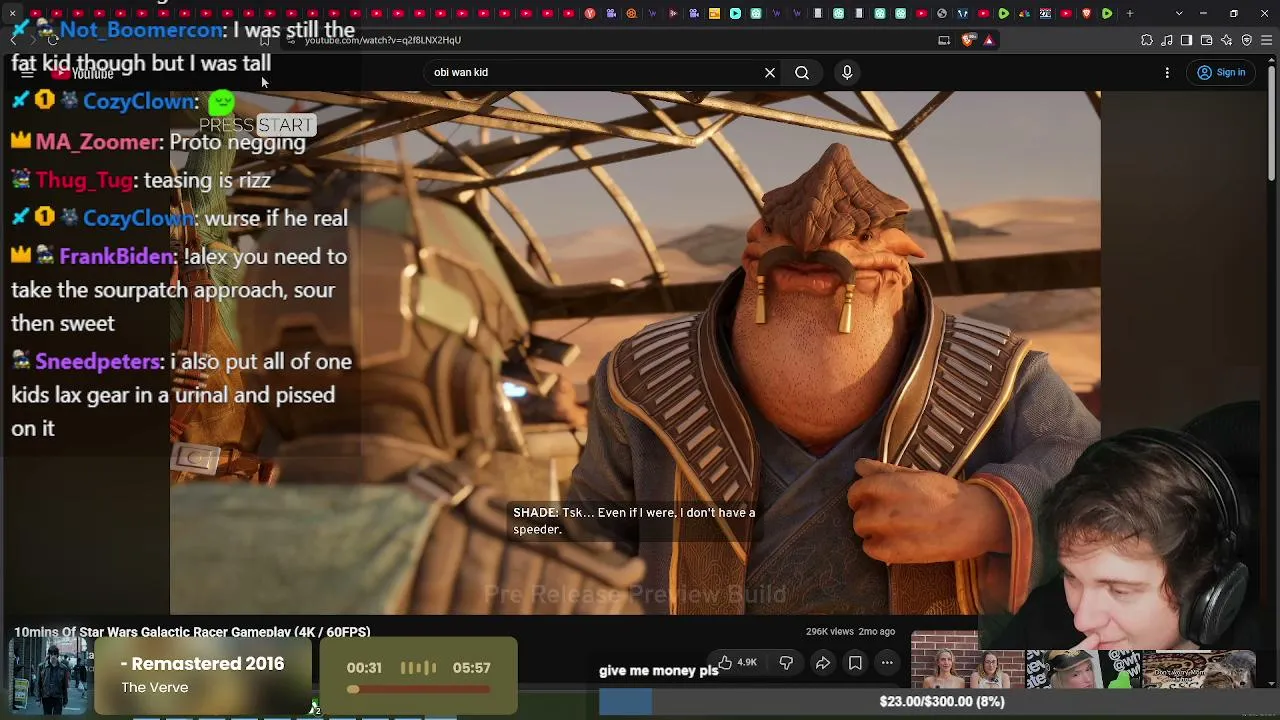Click the Brave Shields lion icon
Screen dimensions: 1280x720
[x=968, y=40]
